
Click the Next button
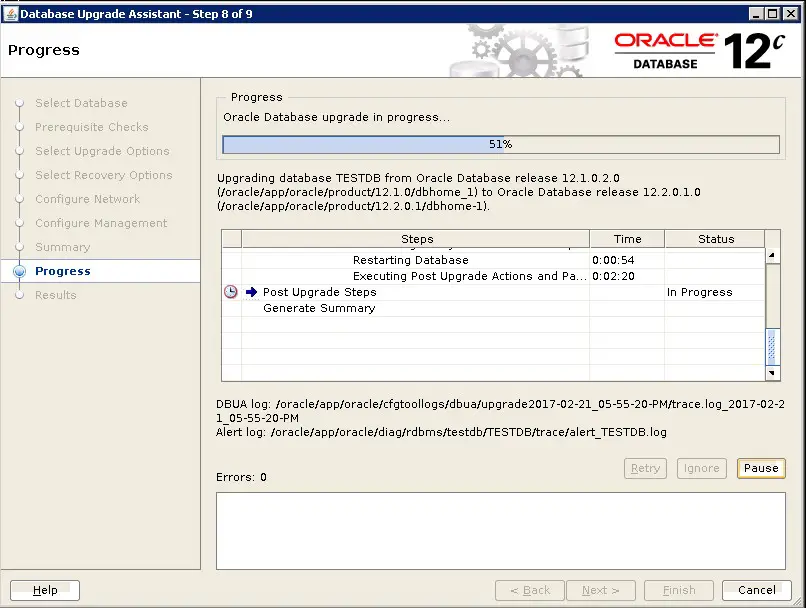click(x=600, y=590)
